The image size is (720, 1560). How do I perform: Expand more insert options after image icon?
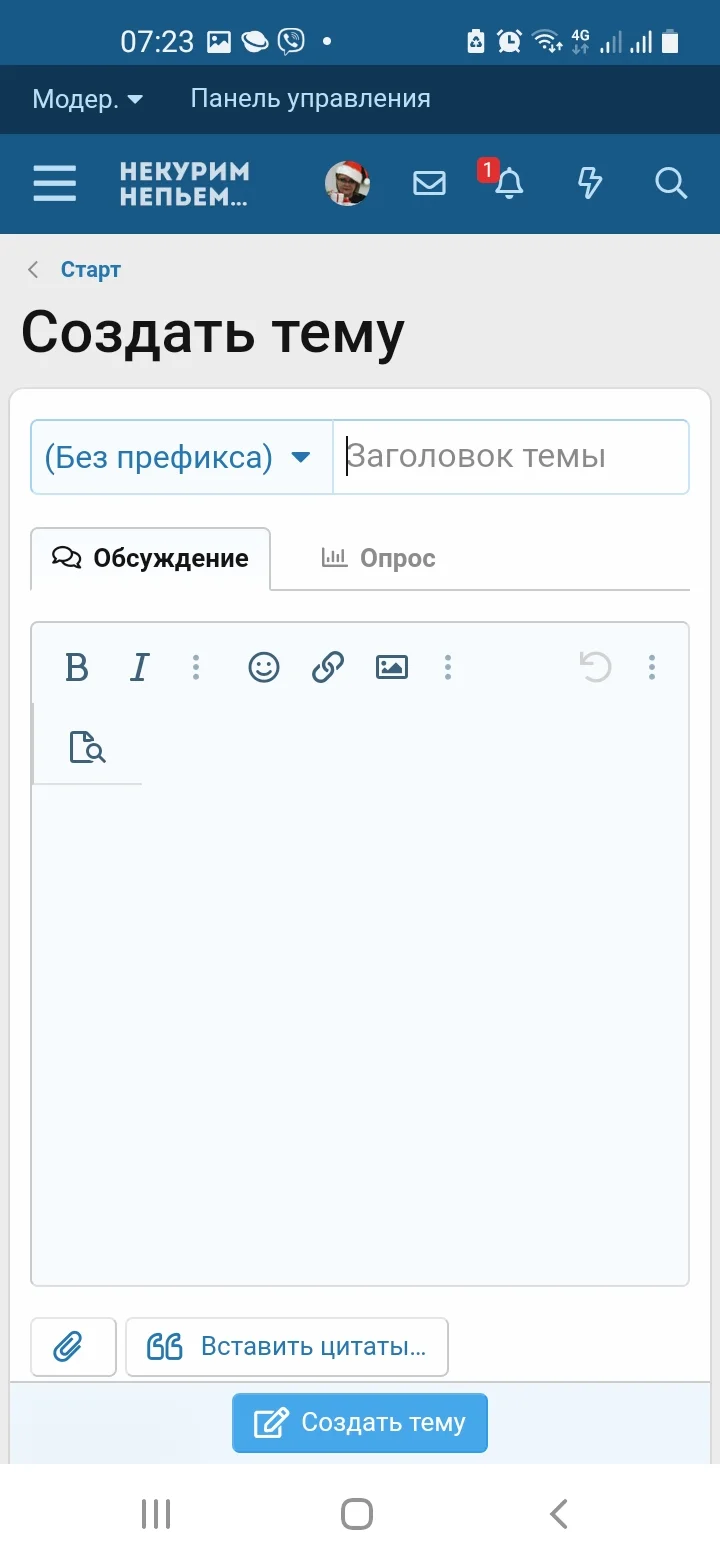pos(448,667)
